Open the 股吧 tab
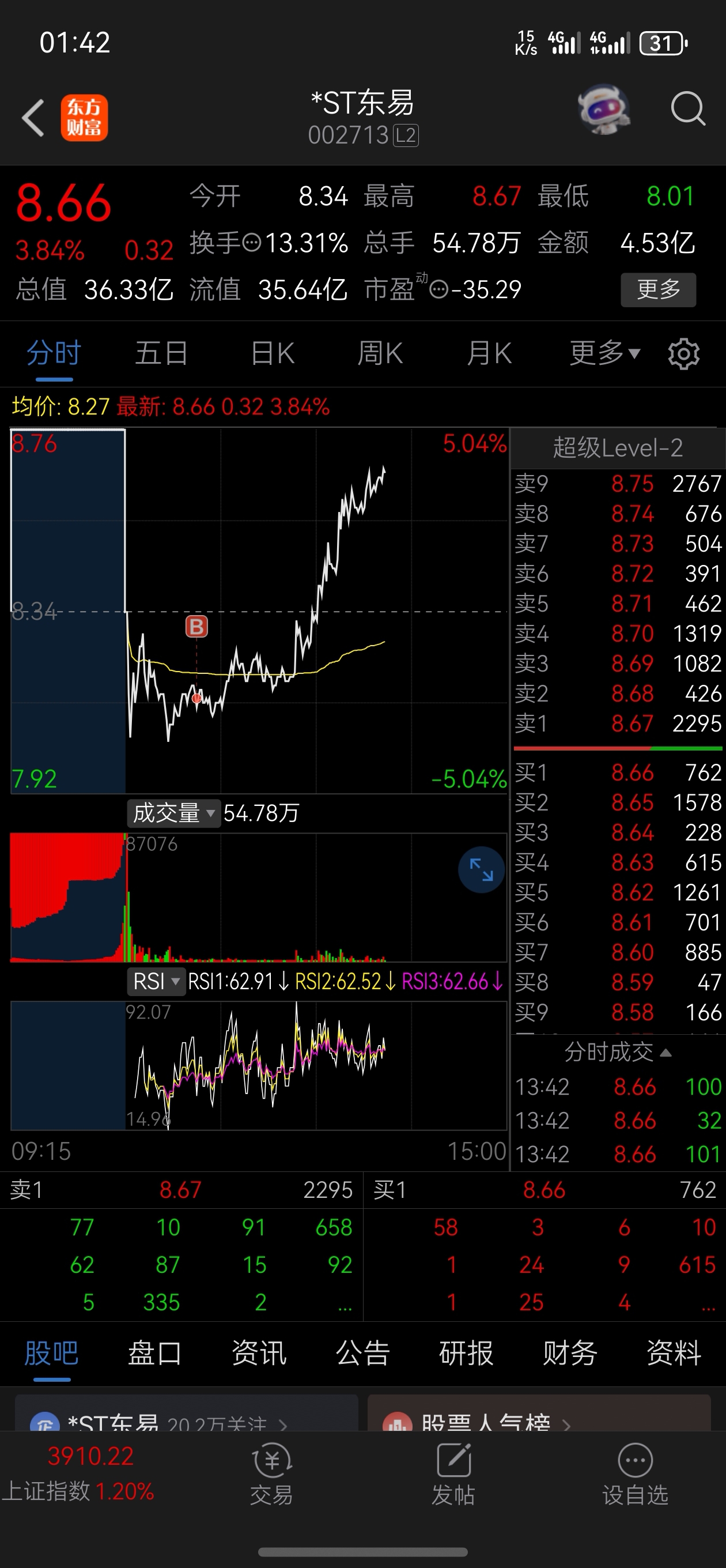 pyautogui.click(x=52, y=1352)
